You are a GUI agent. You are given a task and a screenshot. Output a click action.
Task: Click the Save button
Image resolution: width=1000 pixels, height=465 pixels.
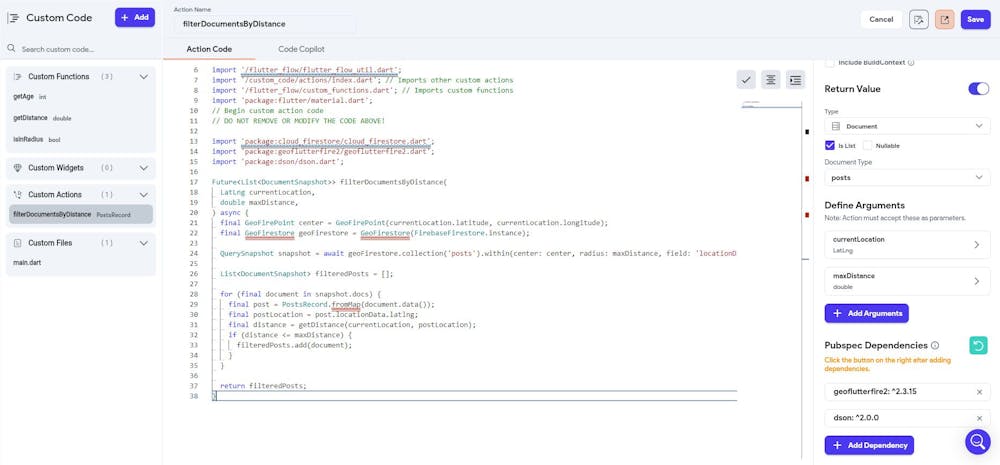coord(975,19)
